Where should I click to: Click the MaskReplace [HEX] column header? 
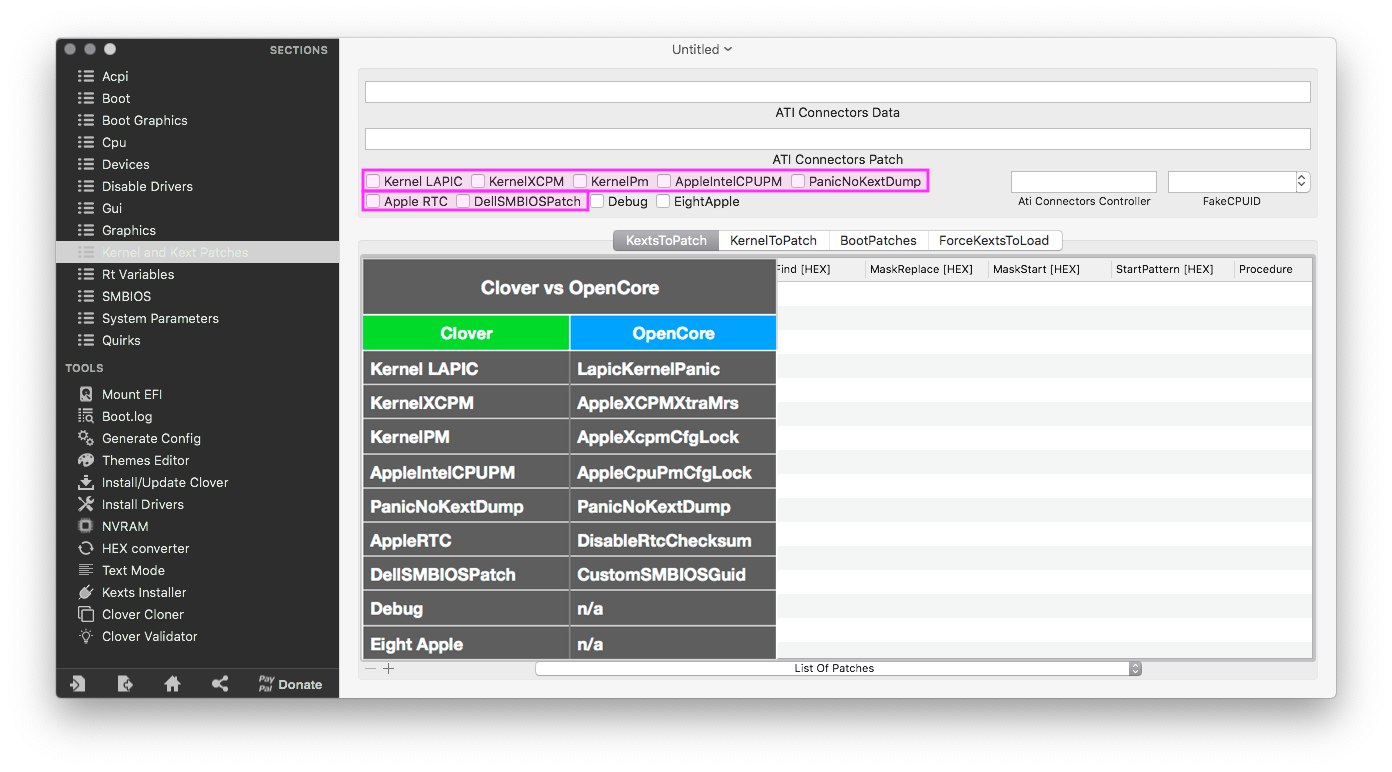tap(926, 269)
